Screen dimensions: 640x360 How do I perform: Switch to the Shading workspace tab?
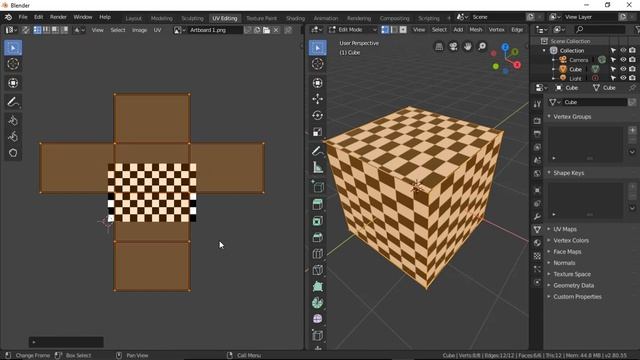click(x=295, y=18)
